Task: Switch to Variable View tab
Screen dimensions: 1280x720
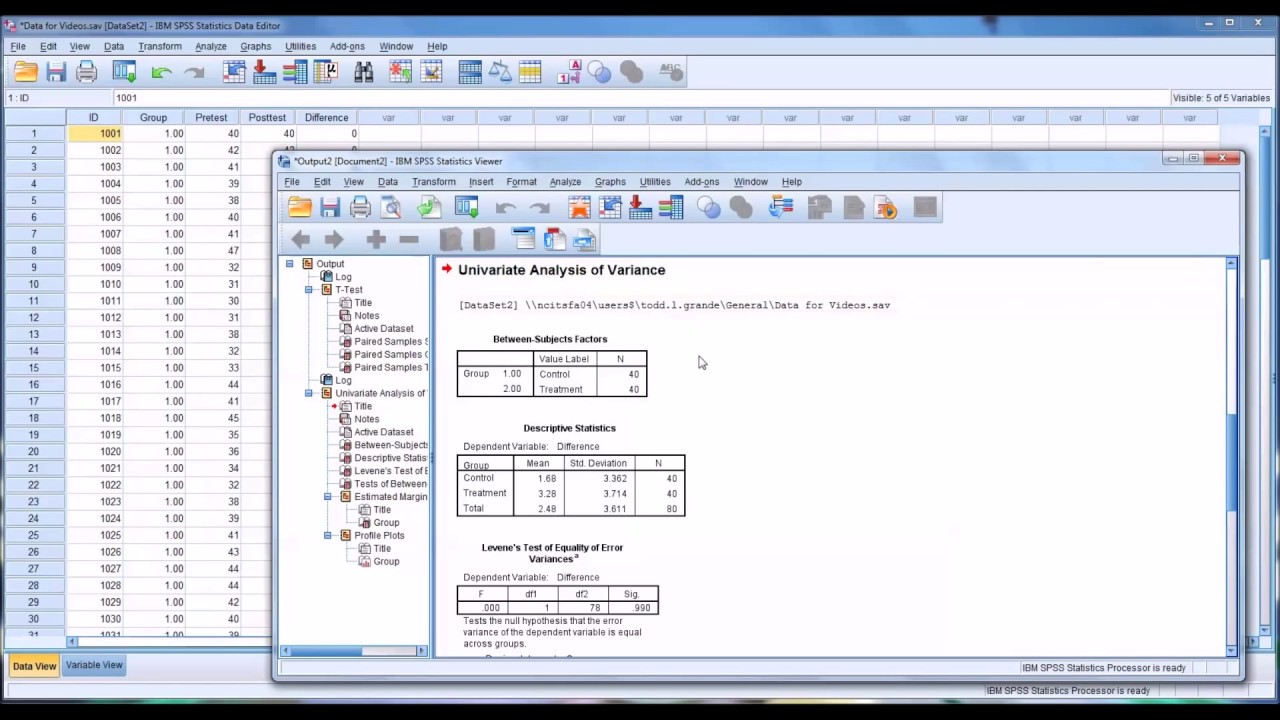Action: [94, 665]
